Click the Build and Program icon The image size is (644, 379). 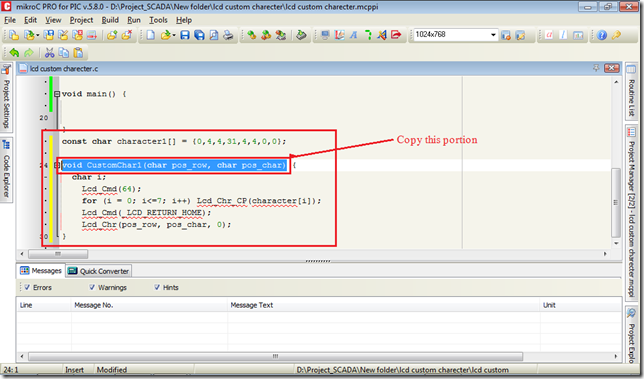[x=281, y=35]
